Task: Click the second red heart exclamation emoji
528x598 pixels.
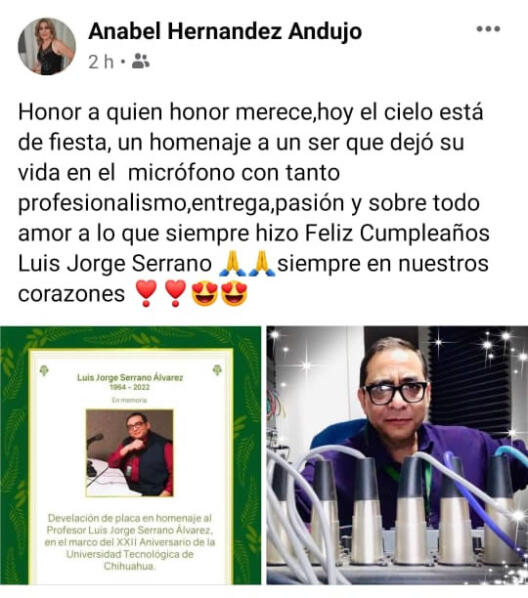Action: point(175,293)
